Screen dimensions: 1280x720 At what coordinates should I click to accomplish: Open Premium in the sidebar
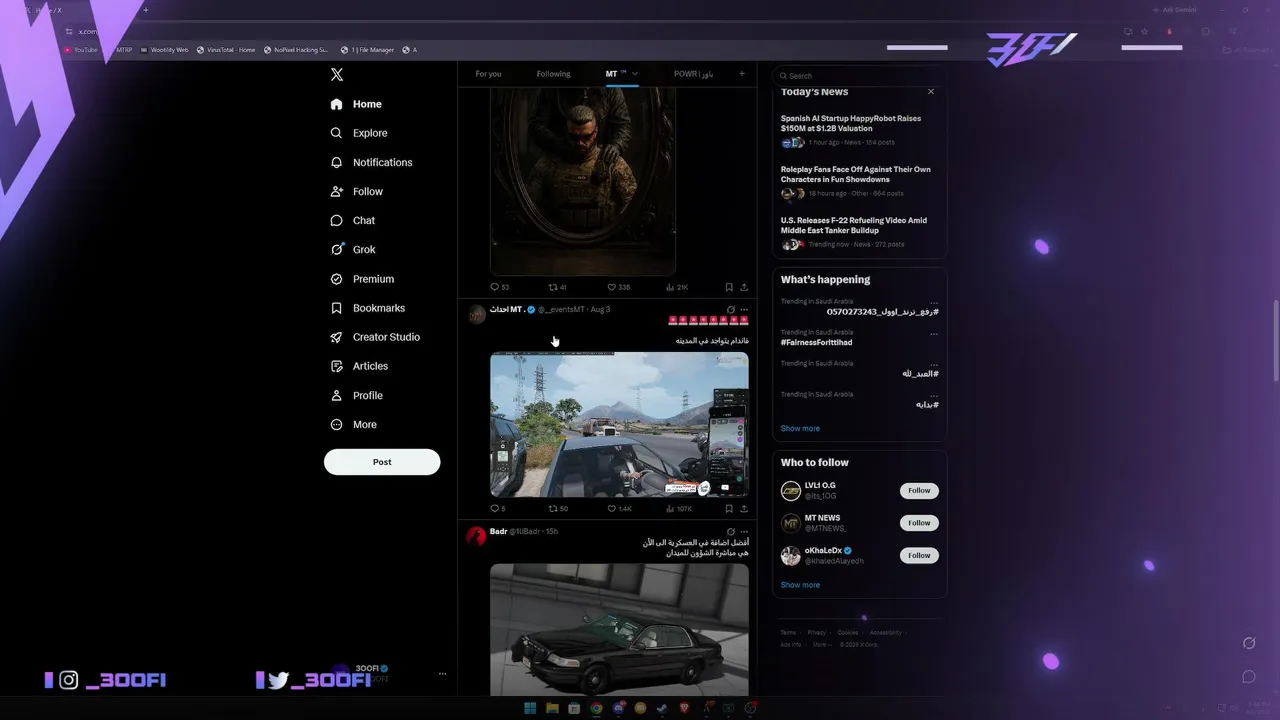click(362, 279)
